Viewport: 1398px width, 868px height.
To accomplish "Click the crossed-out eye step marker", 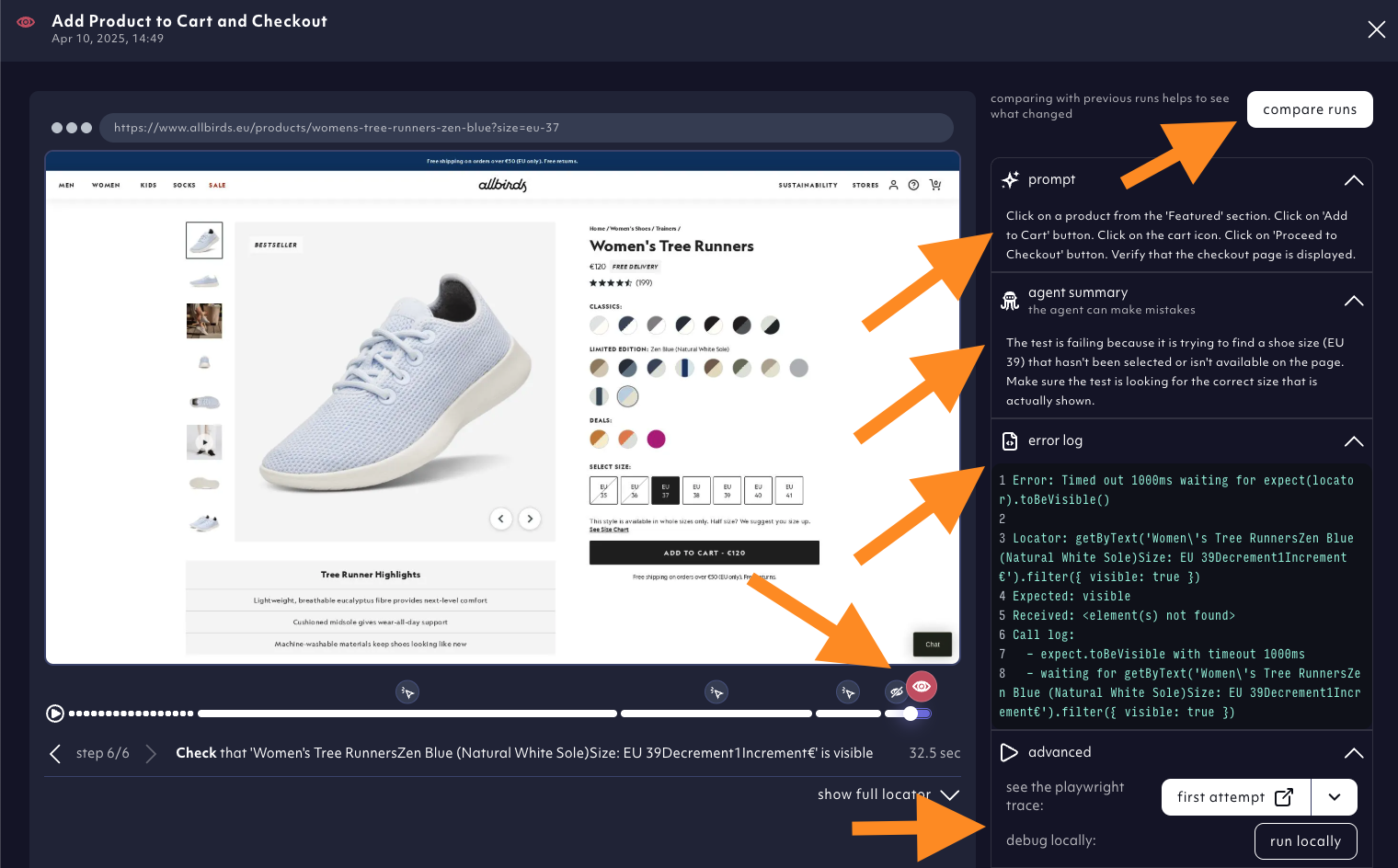I will click(896, 691).
